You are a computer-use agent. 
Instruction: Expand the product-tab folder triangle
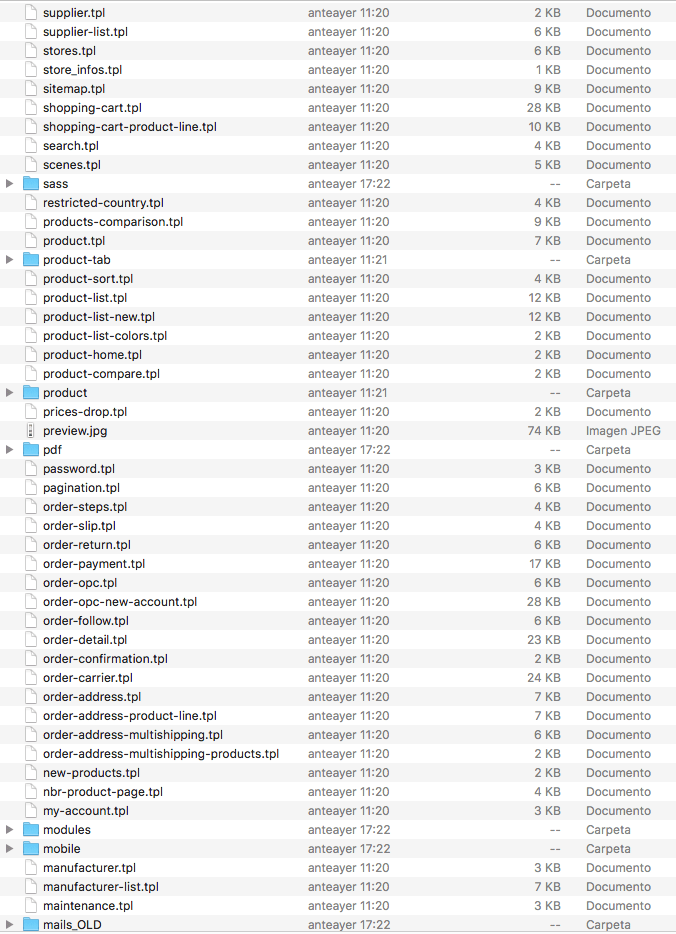tap(10, 260)
